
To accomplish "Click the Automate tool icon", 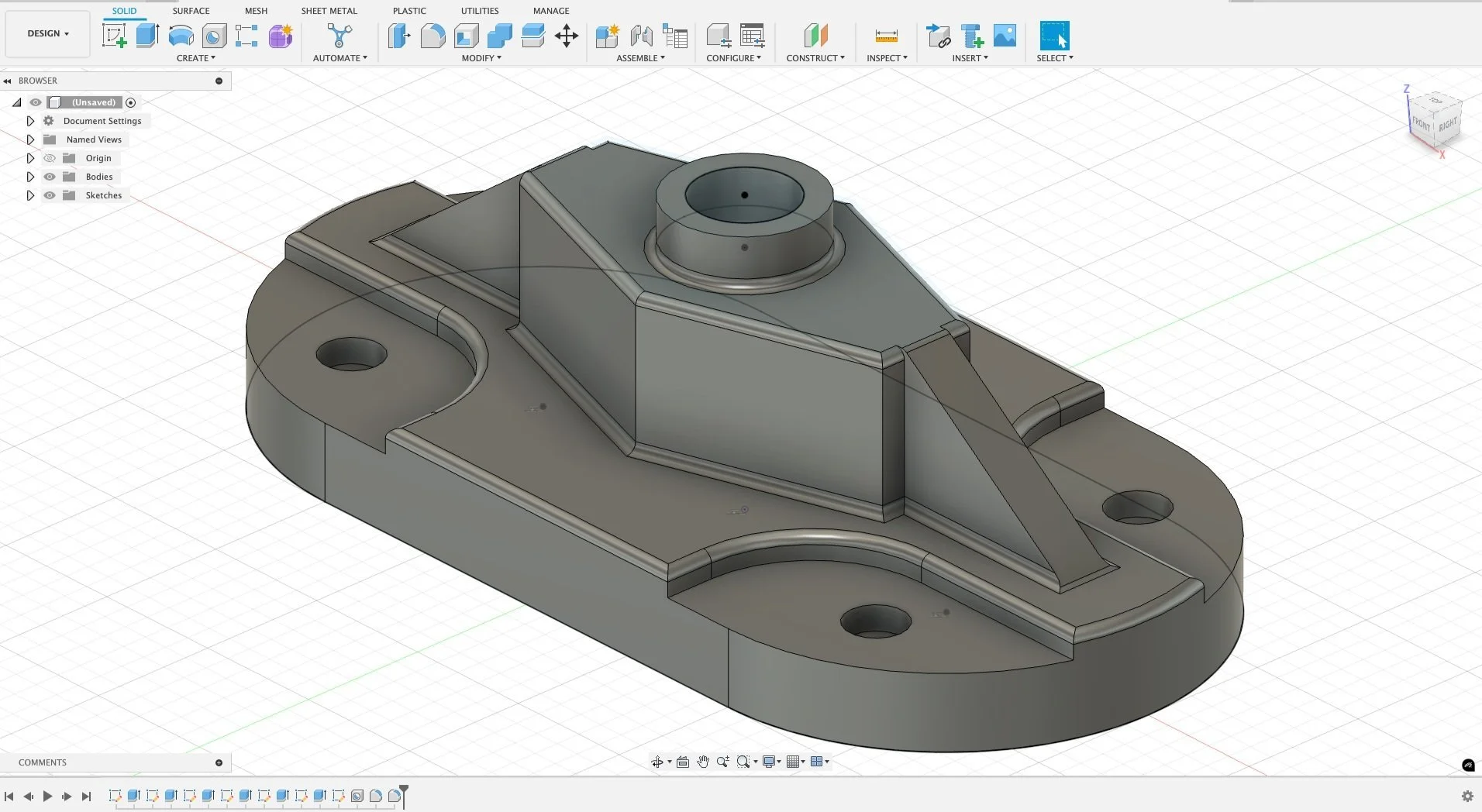I will pyautogui.click(x=339, y=36).
